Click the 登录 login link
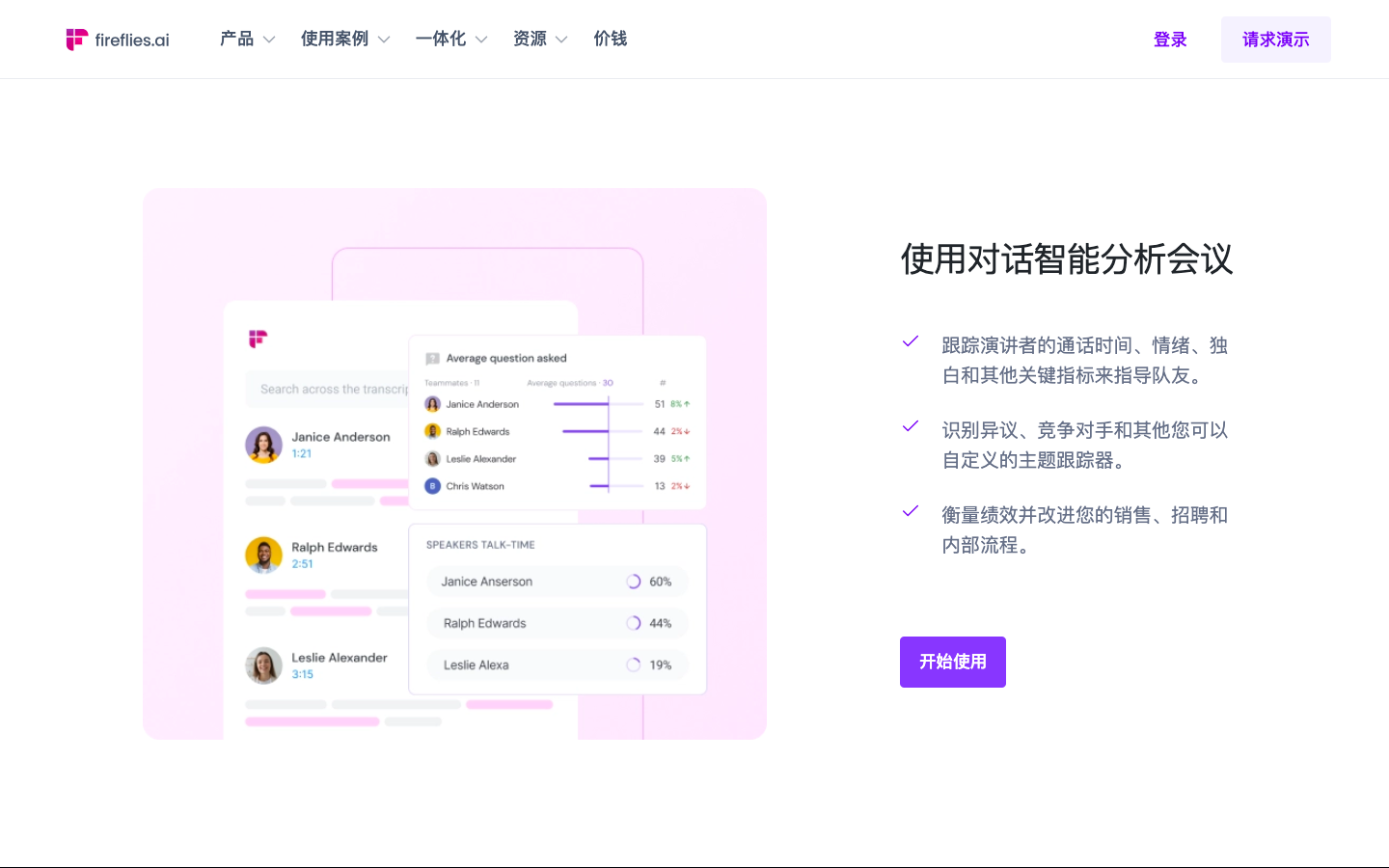Image resolution: width=1389 pixels, height=868 pixels. (1169, 40)
